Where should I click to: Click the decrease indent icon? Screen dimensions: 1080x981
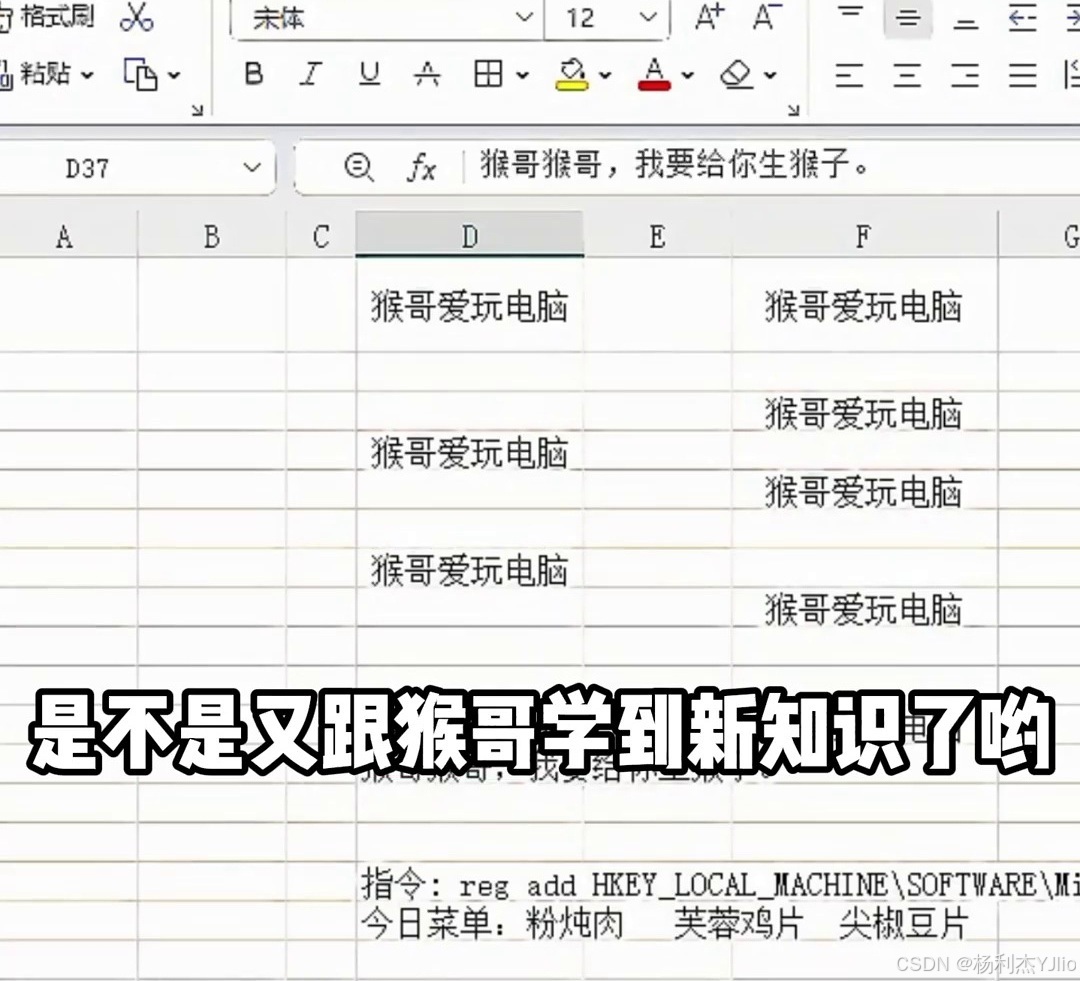(1023, 17)
